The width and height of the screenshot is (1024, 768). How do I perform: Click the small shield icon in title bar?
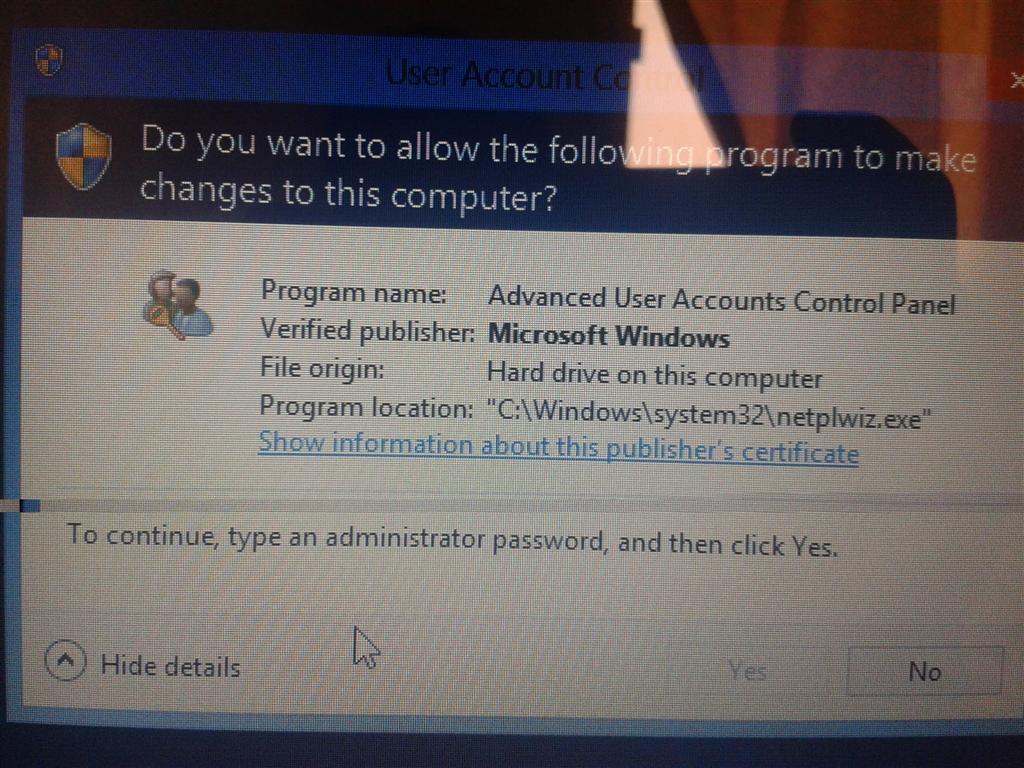click(x=49, y=60)
